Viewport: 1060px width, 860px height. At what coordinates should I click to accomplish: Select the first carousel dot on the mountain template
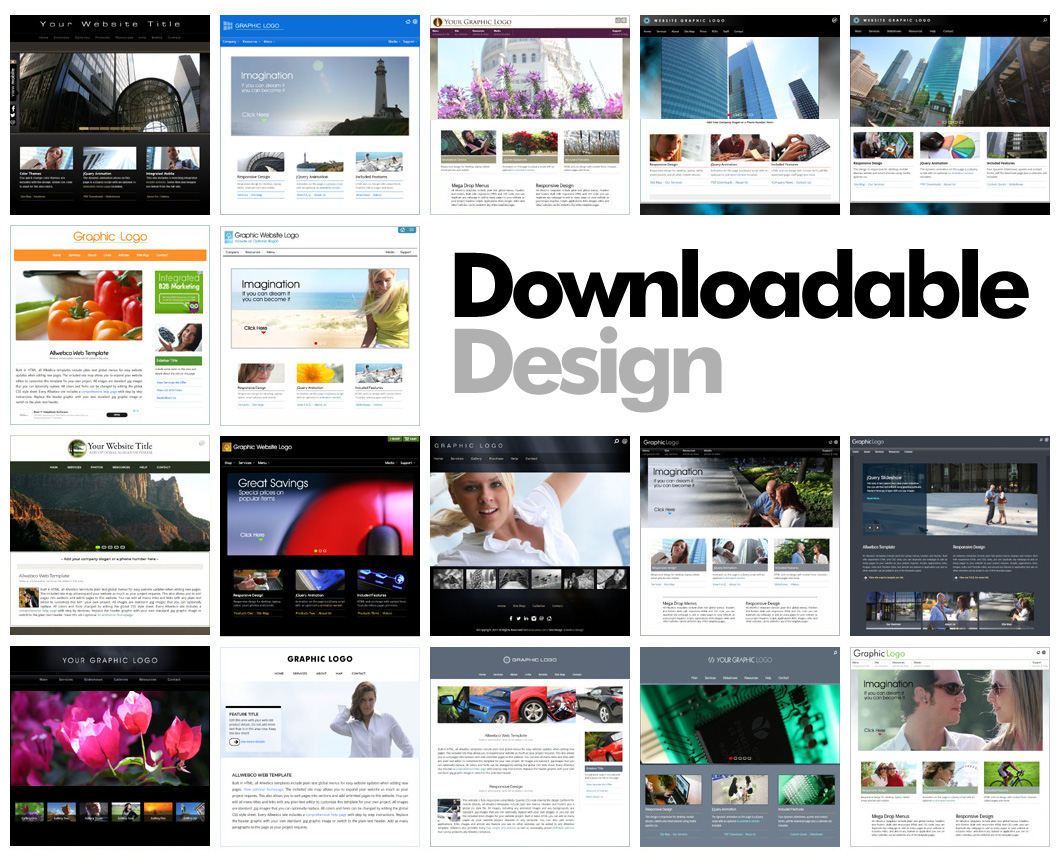tap(98, 547)
